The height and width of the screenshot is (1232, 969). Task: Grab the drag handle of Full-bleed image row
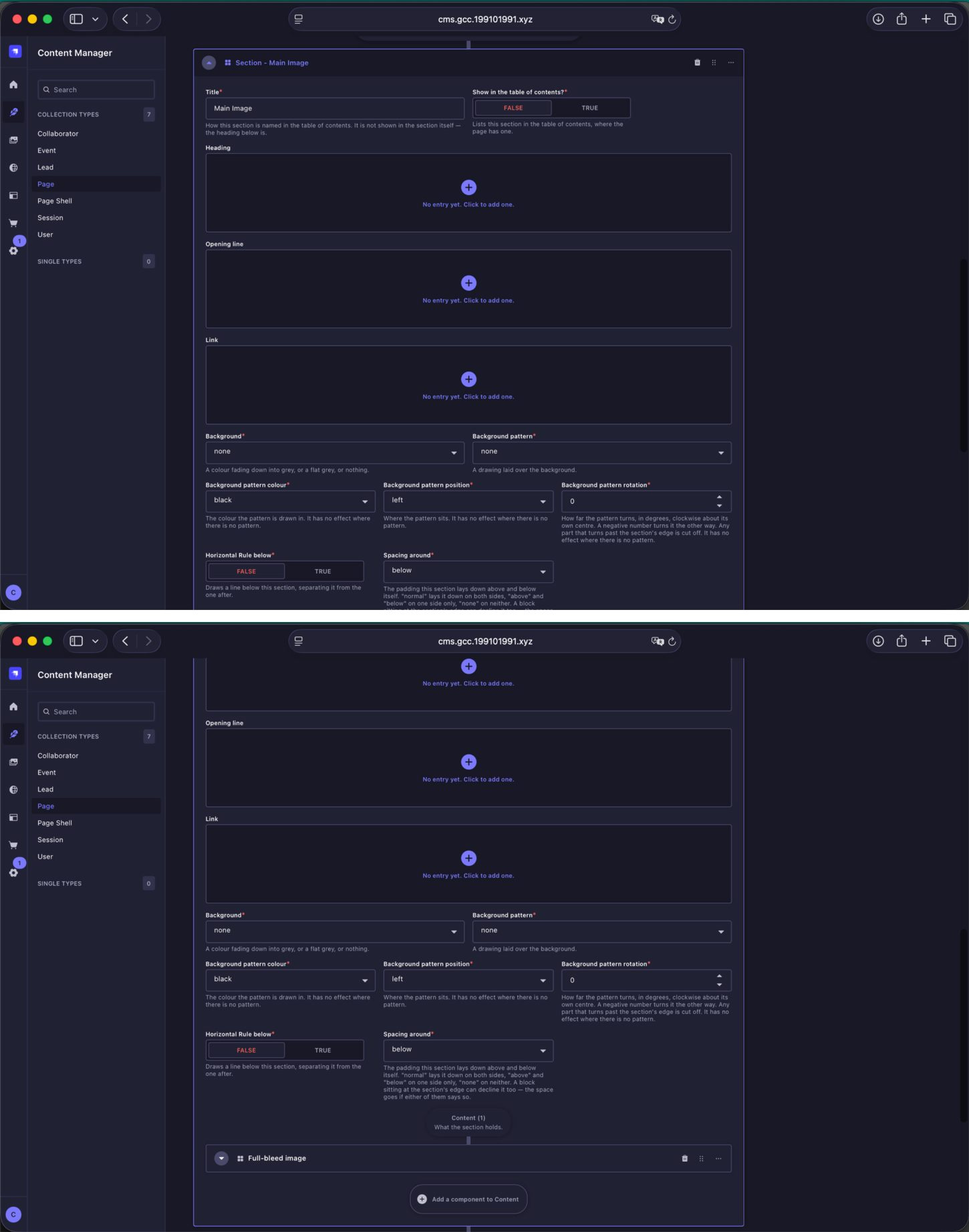click(x=701, y=1159)
